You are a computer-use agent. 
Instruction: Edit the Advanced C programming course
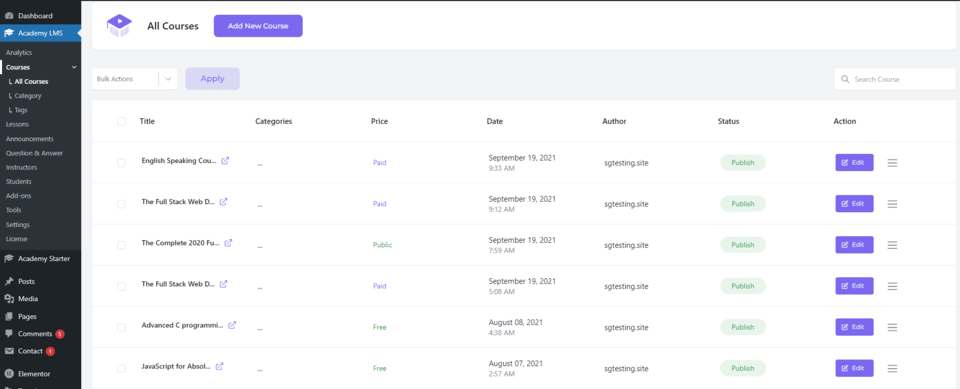tap(854, 327)
